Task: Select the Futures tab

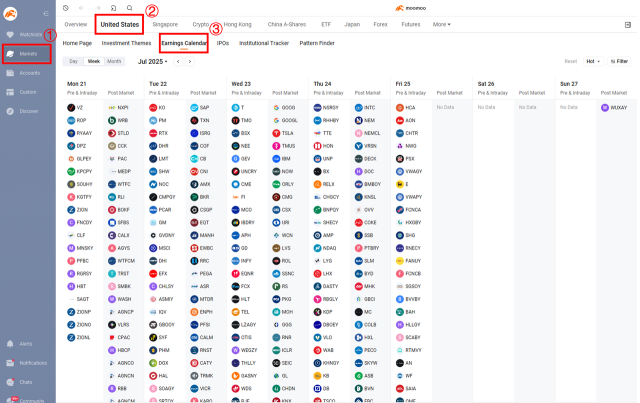Action: (411, 24)
